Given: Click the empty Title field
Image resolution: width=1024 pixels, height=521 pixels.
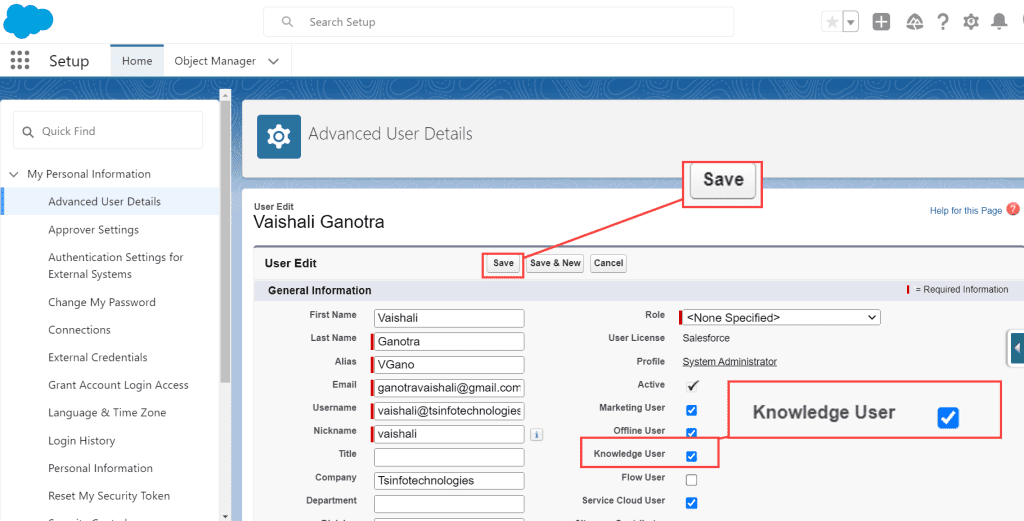Looking at the screenshot, I should pyautogui.click(x=449, y=457).
